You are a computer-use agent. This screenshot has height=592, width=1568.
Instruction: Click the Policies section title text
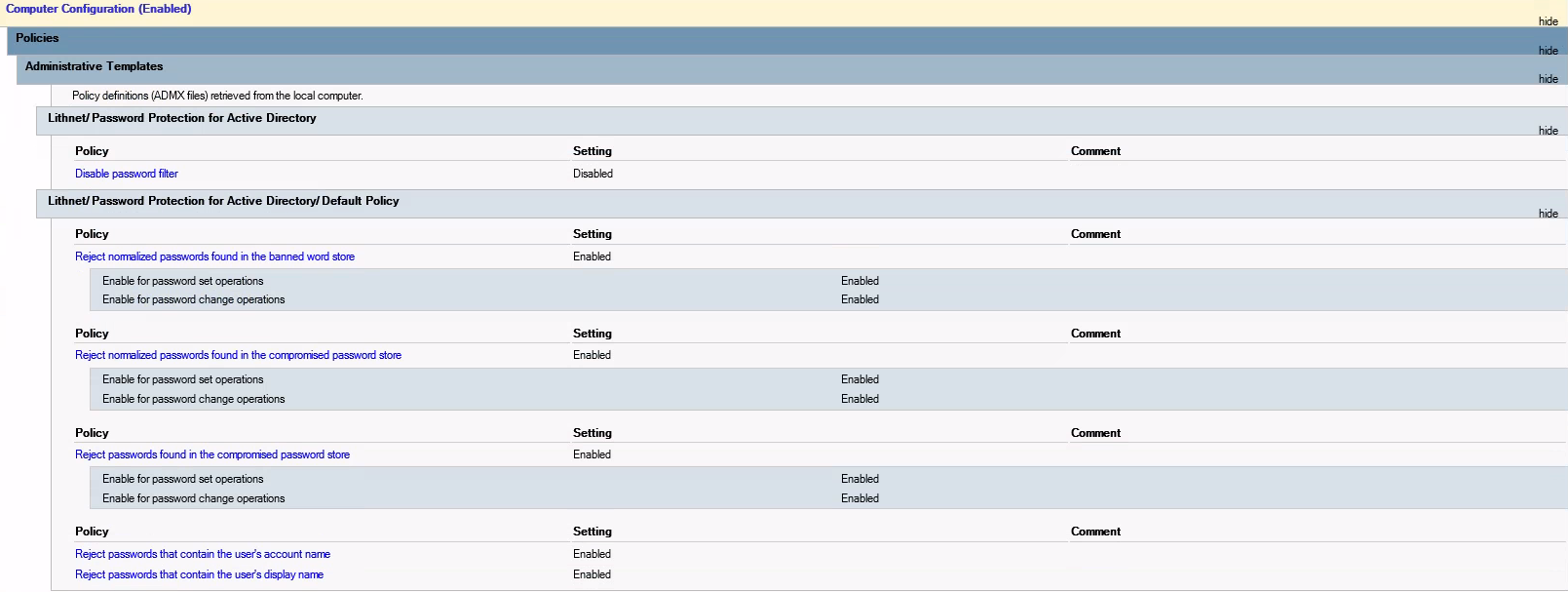pyautogui.click(x=37, y=38)
